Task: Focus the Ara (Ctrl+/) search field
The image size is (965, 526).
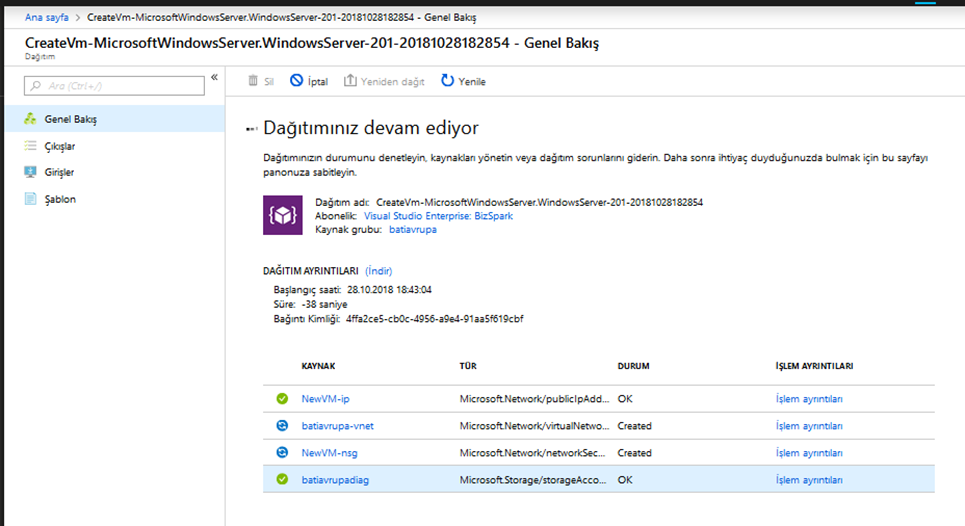Action: pyautogui.click(x=114, y=86)
